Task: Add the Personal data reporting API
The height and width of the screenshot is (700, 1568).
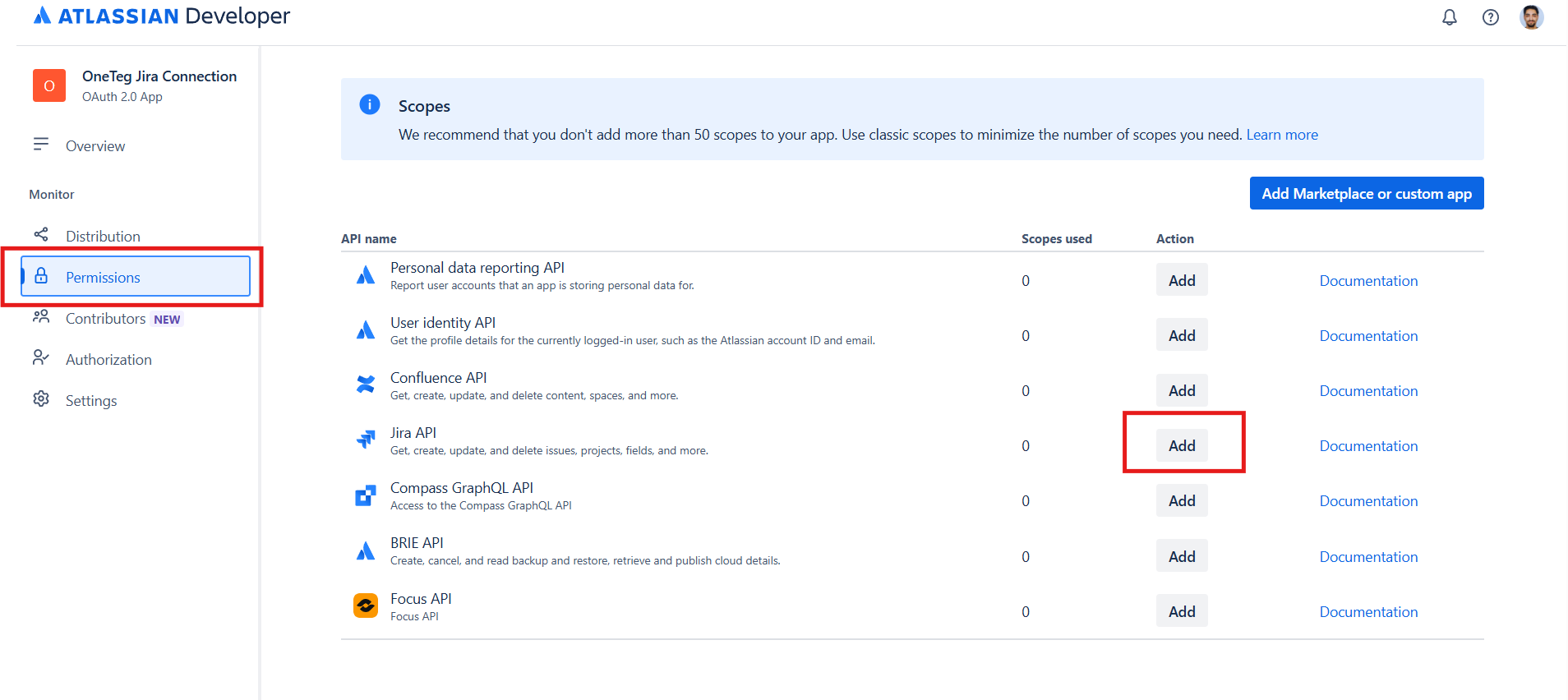Action: tap(1182, 280)
